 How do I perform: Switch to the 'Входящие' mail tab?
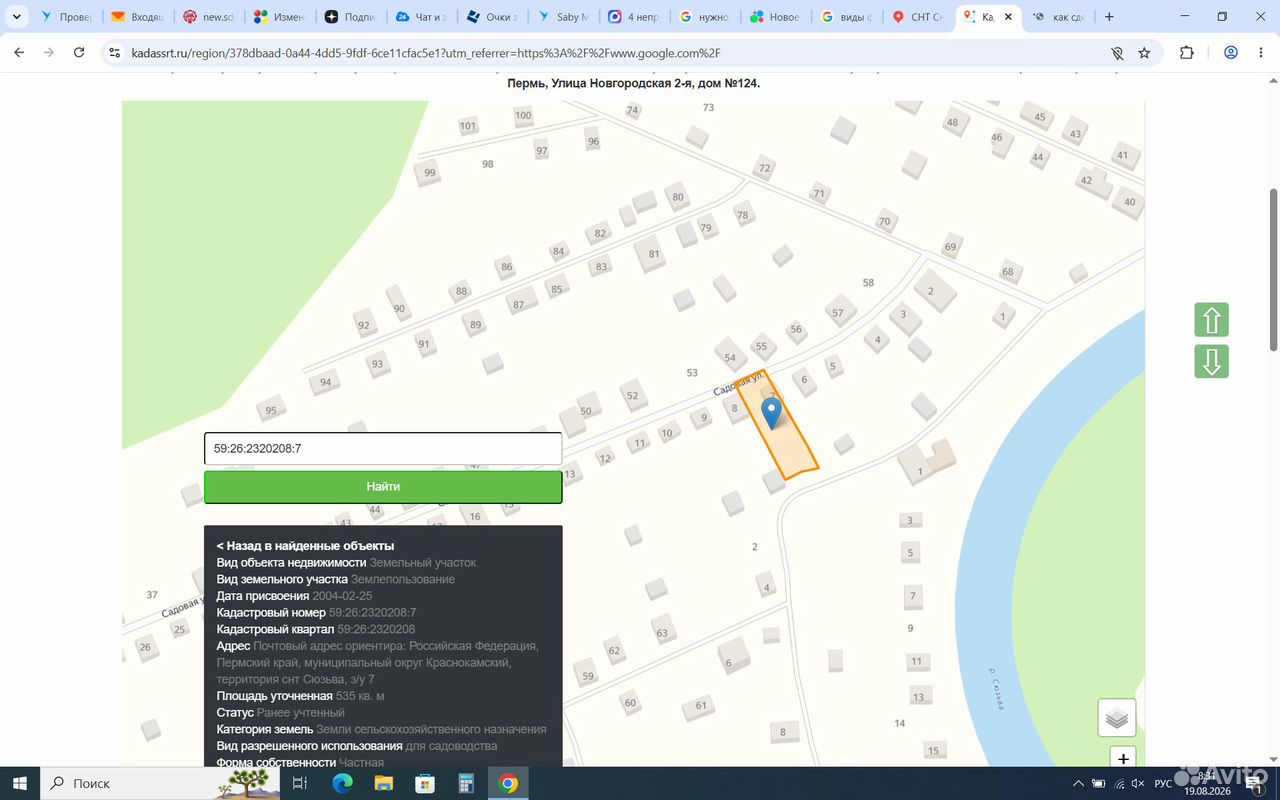coord(136,17)
